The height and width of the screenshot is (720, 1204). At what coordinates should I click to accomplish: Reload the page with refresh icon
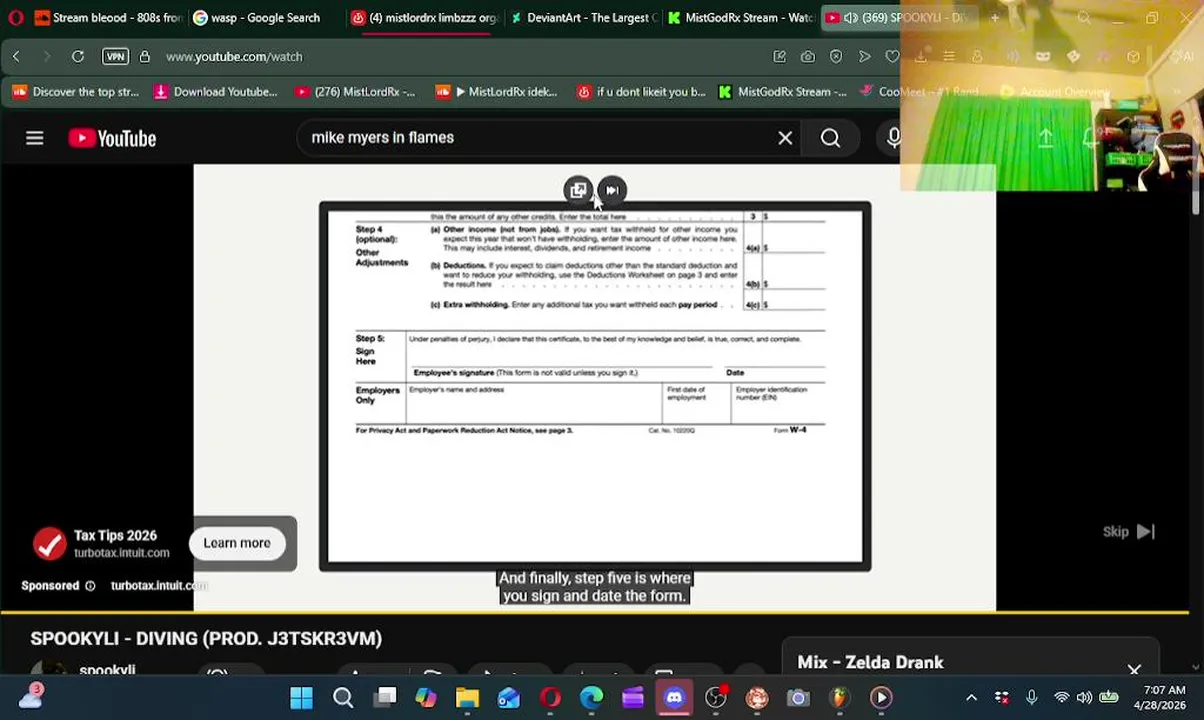tap(78, 57)
